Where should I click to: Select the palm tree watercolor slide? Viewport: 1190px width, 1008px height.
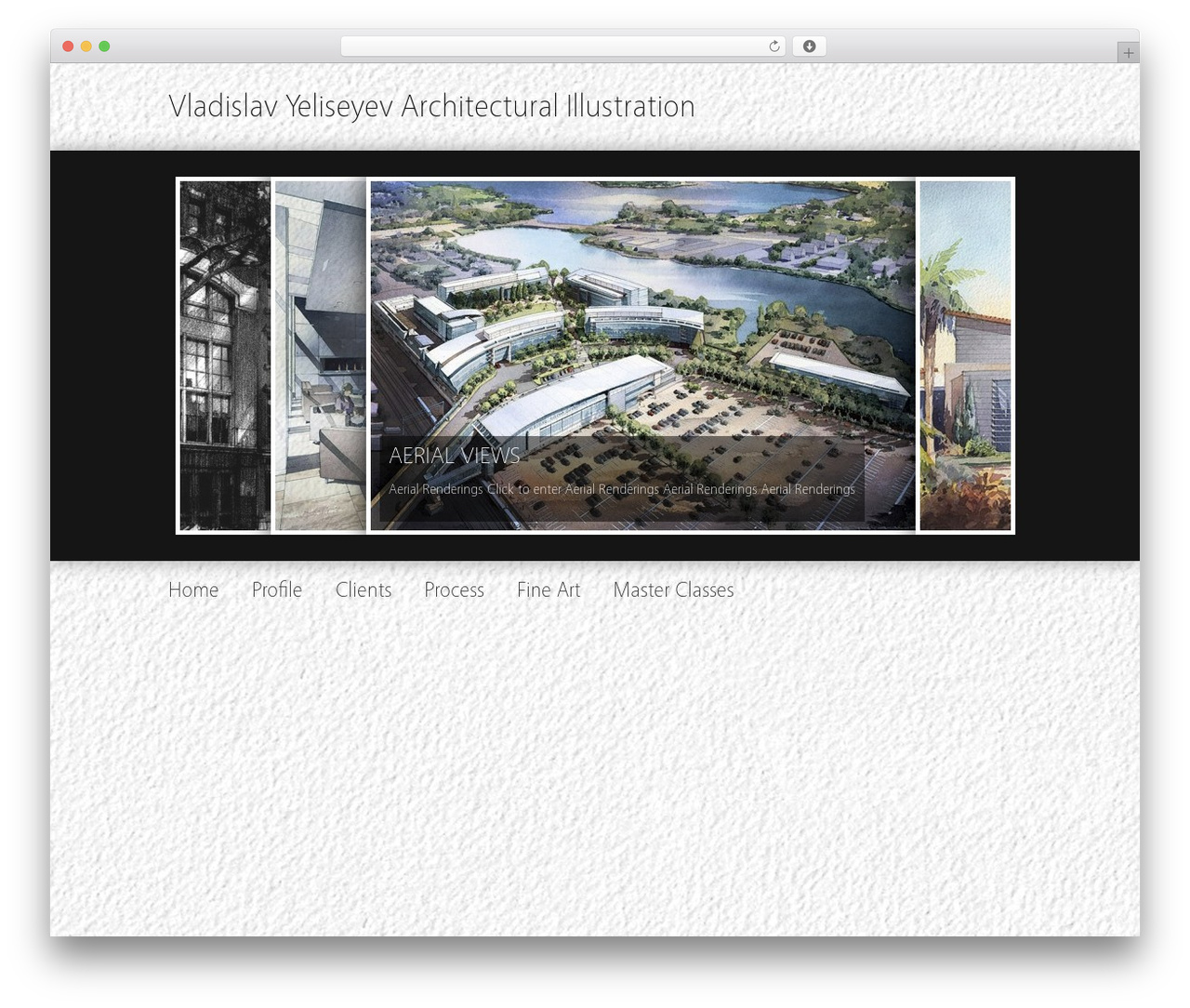click(x=965, y=355)
